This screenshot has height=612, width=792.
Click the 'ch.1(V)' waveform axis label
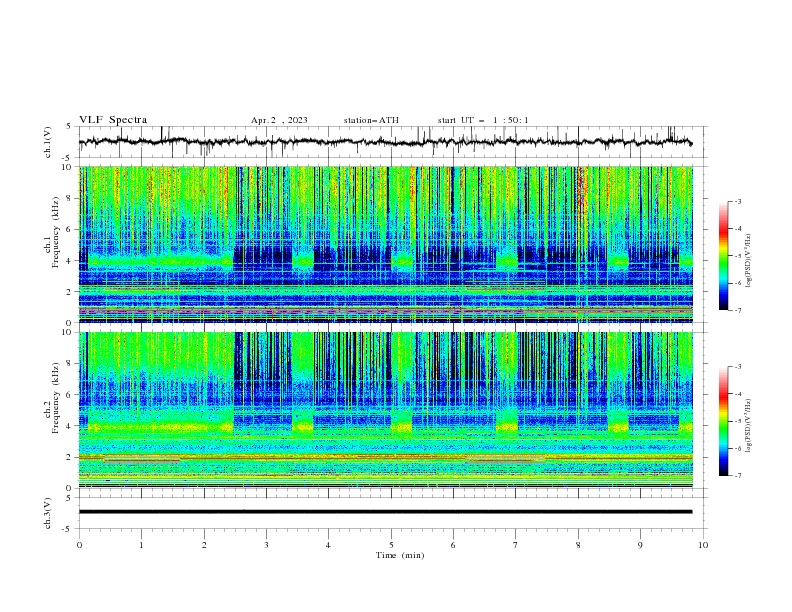pyautogui.click(x=48, y=142)
